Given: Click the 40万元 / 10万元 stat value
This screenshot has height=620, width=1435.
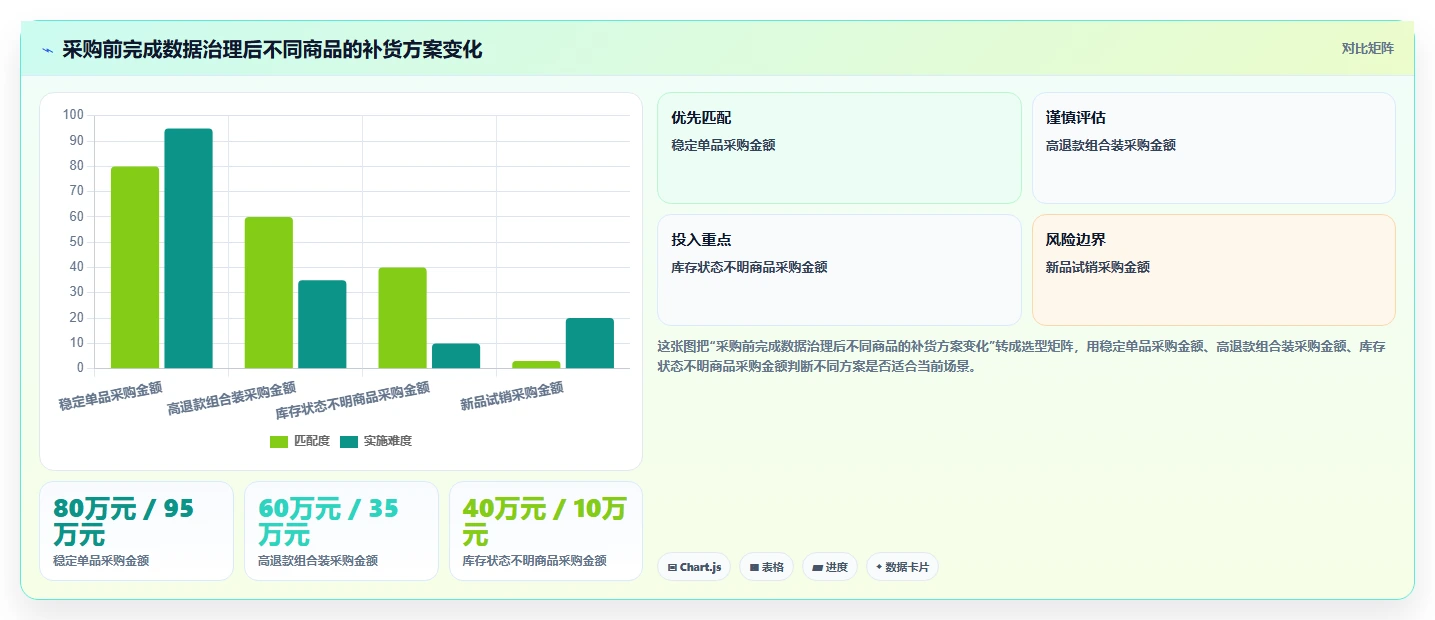Looking at the screenshot, I should pos(545,521).
